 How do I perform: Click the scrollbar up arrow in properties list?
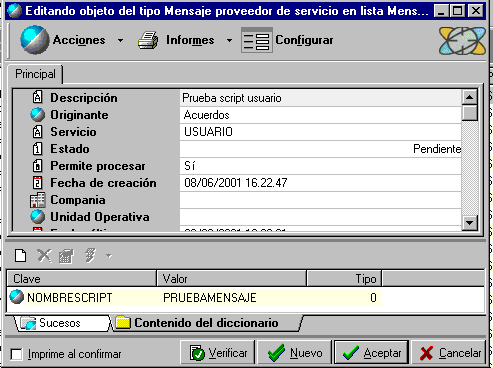click(x=470, y=97)
